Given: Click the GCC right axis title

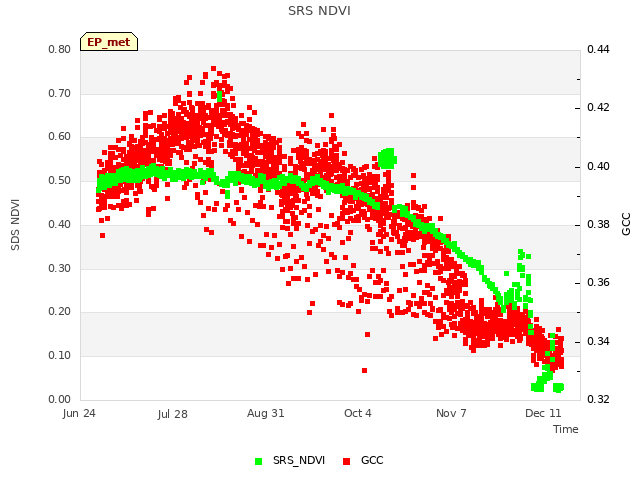Looking at the screenshot, I should (626, 224).
